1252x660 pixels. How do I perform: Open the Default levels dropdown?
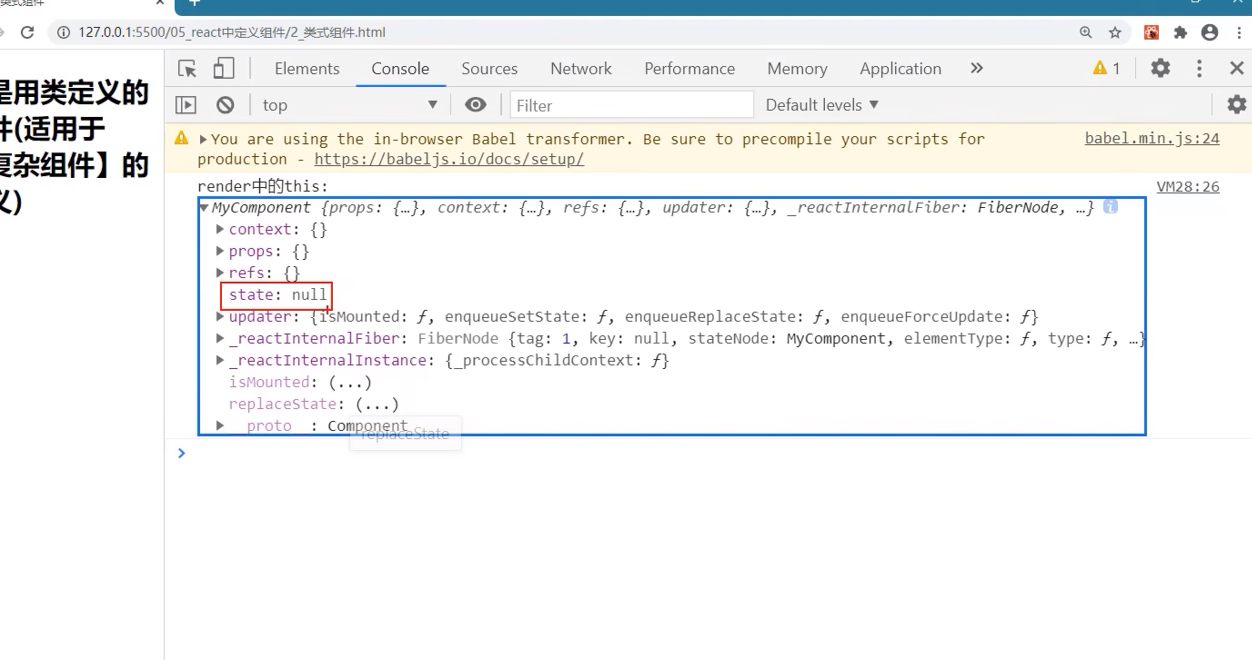tap(820, 104)
